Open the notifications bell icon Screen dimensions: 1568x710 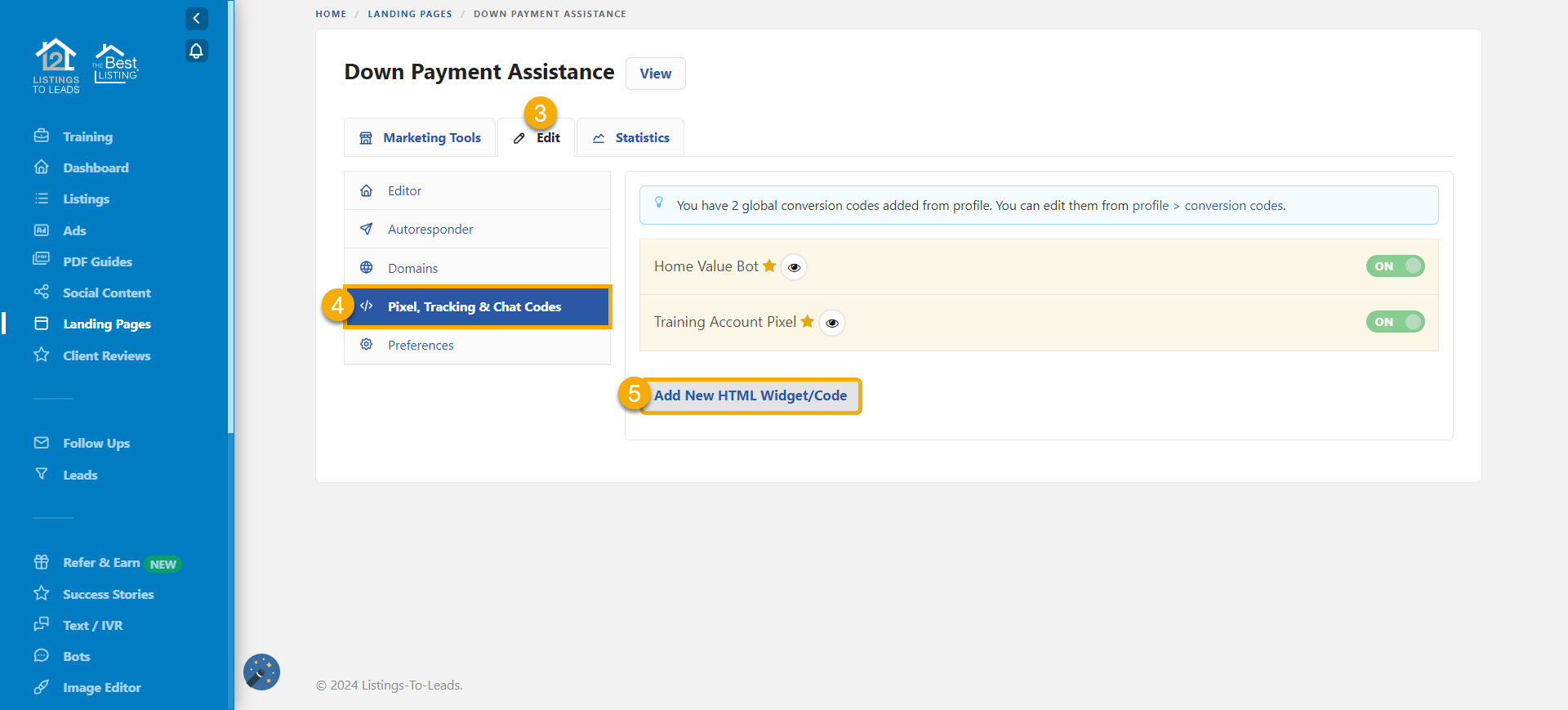pyautogui.click(x=196, y=51)
